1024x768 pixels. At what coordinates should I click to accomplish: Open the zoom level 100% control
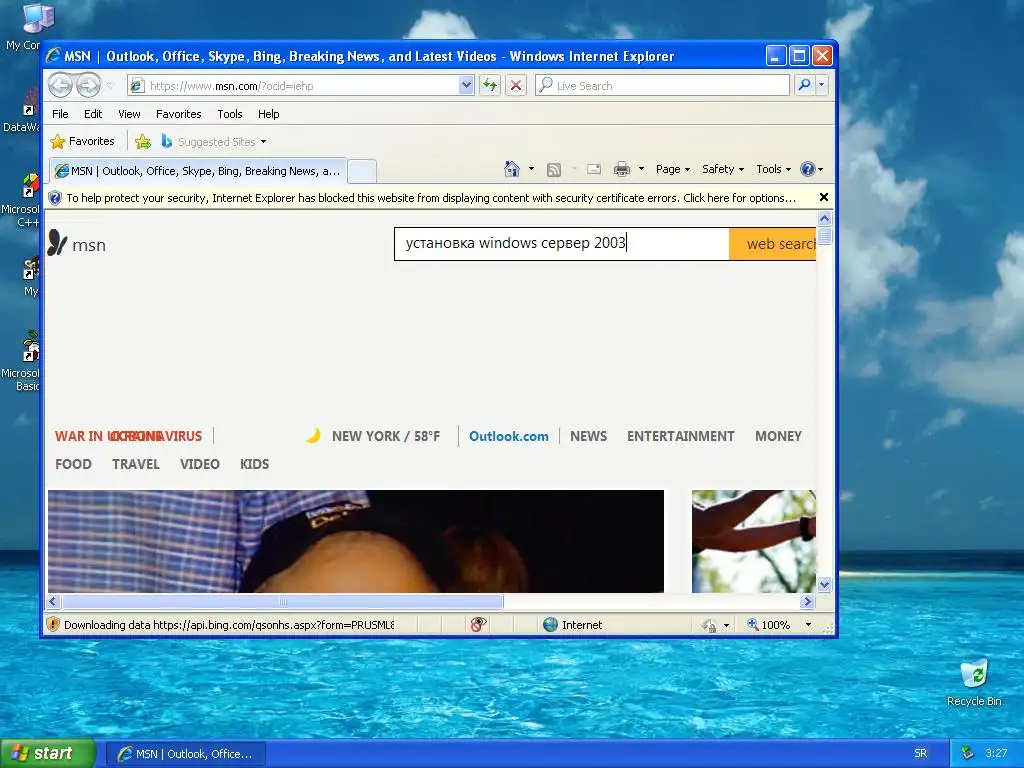point(769,625)
